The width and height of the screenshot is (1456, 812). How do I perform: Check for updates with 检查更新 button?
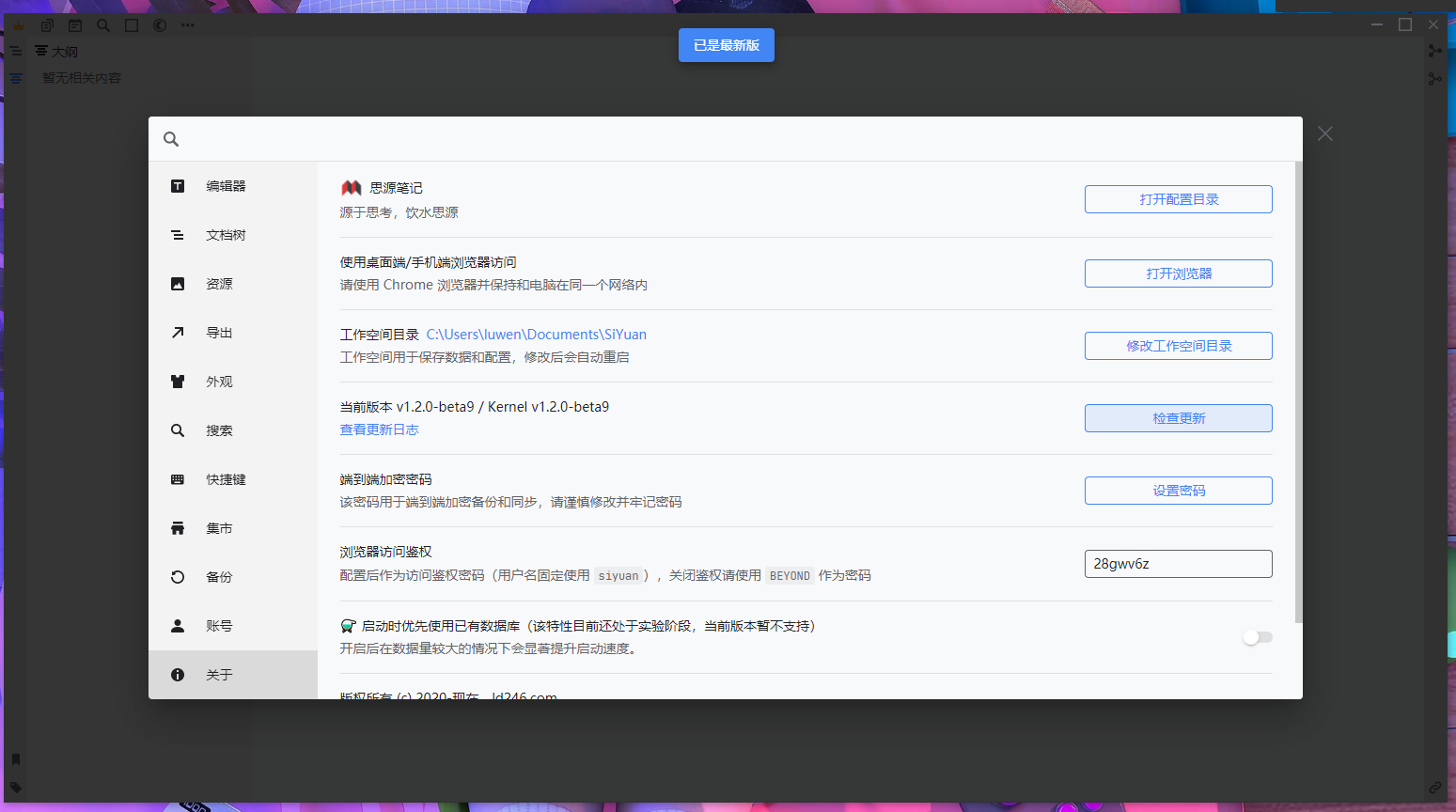coord(1178,418)
